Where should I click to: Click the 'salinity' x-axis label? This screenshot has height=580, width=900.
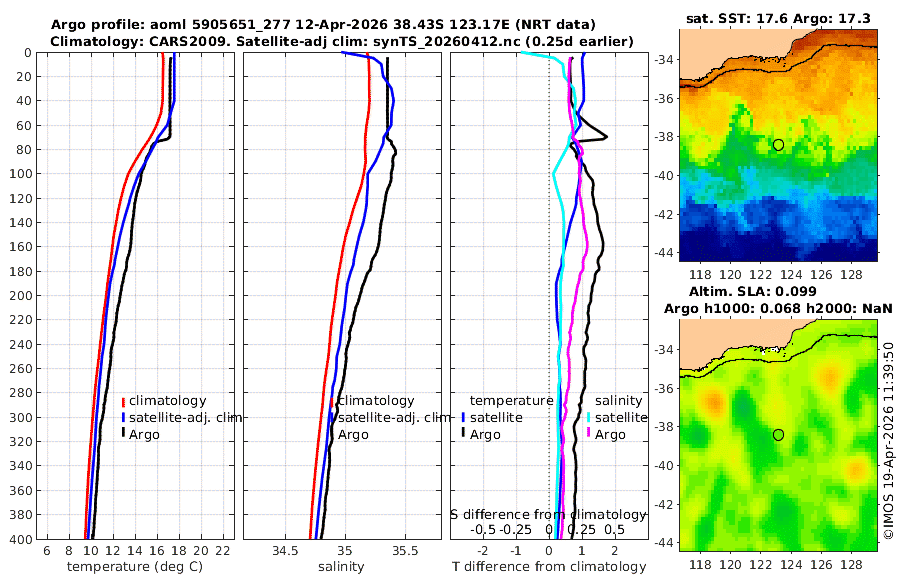[342, 566]
